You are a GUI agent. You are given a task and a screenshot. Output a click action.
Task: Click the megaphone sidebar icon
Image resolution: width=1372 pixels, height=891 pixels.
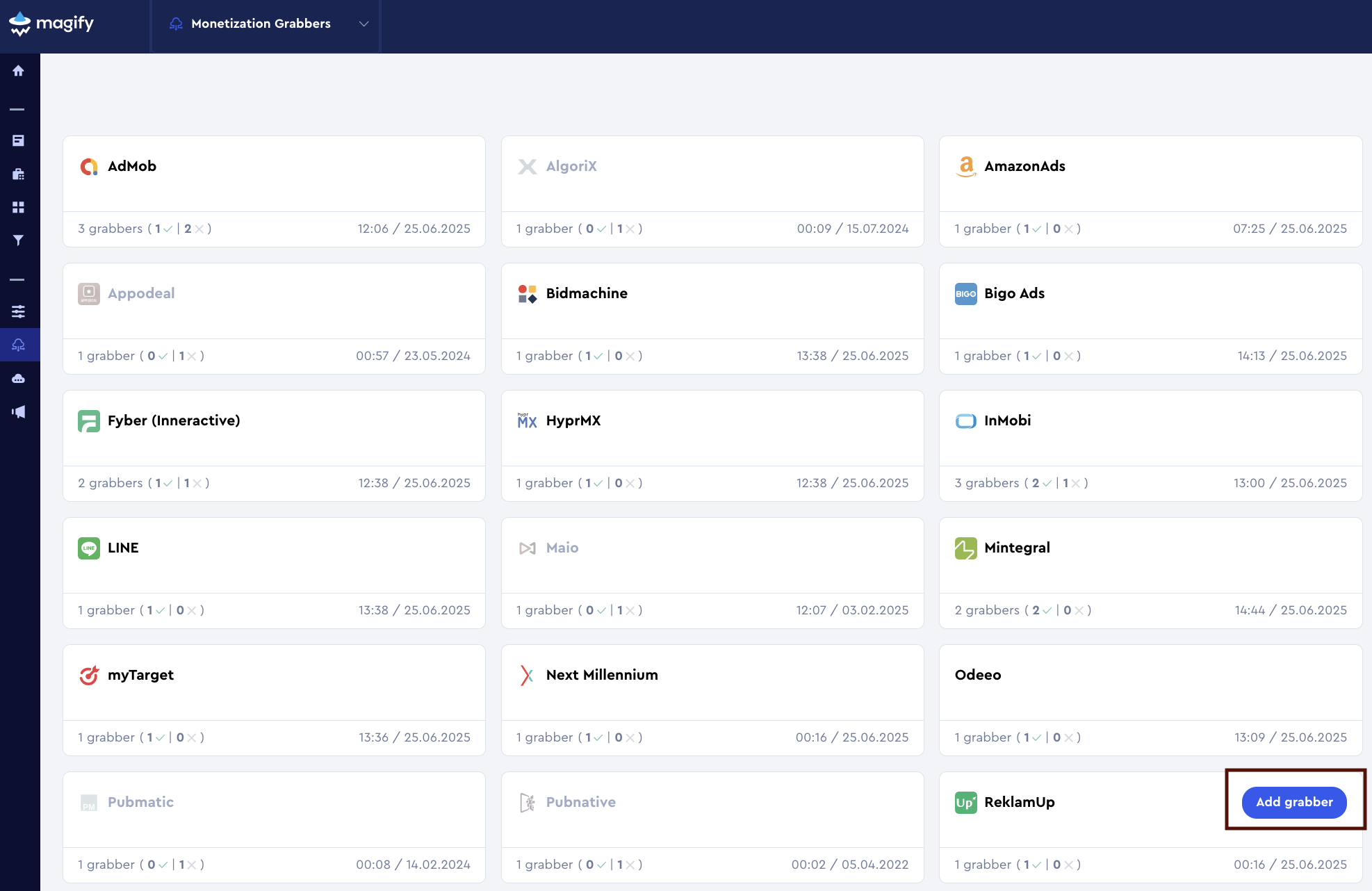tap(19, 412)
